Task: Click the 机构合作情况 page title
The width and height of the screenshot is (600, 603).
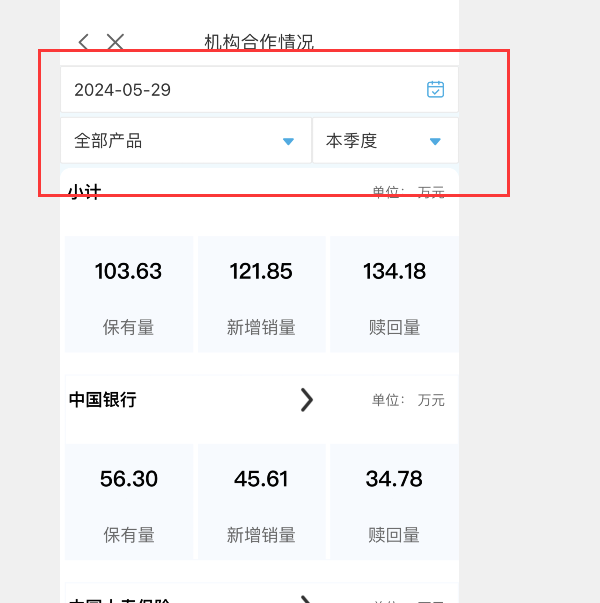Action: (259, 42)
